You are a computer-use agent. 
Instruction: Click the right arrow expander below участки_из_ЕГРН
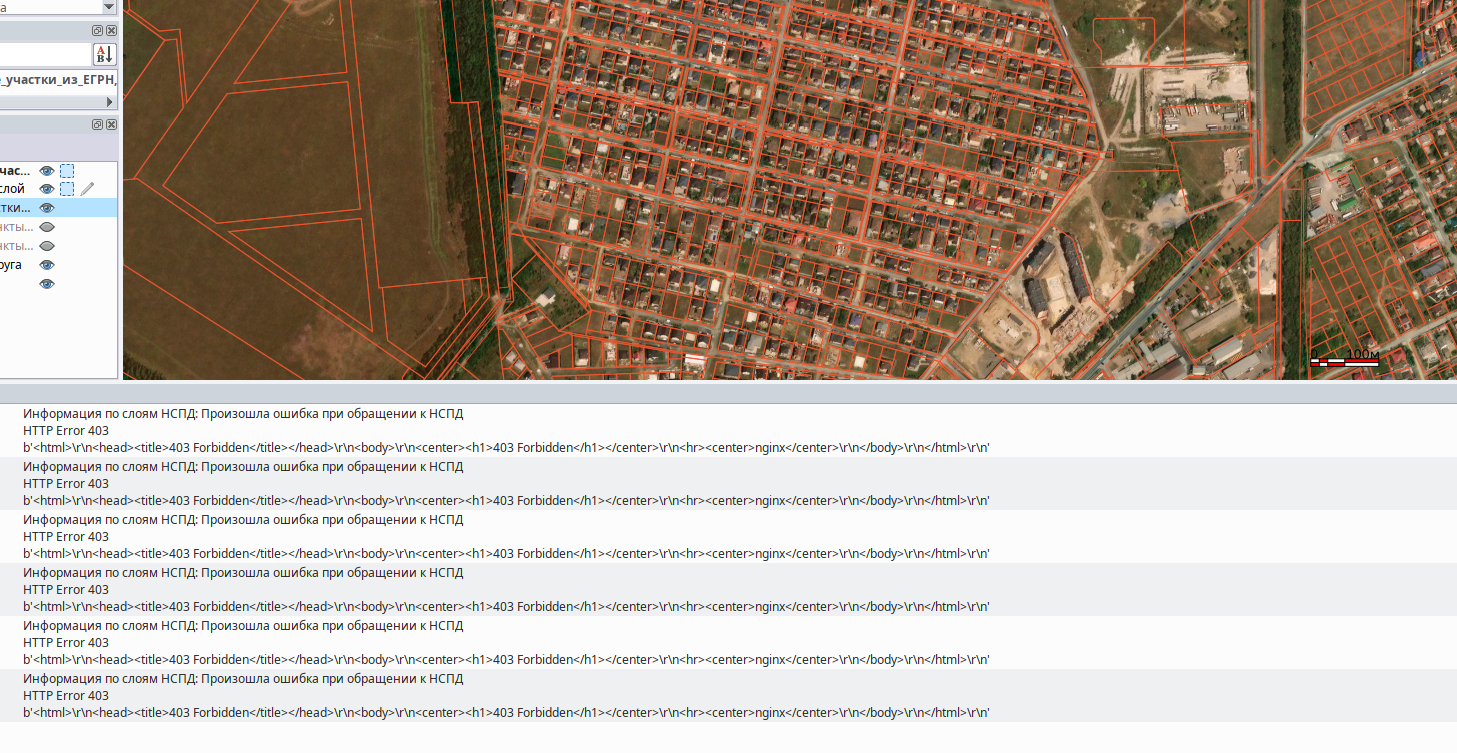coord(108,100)
